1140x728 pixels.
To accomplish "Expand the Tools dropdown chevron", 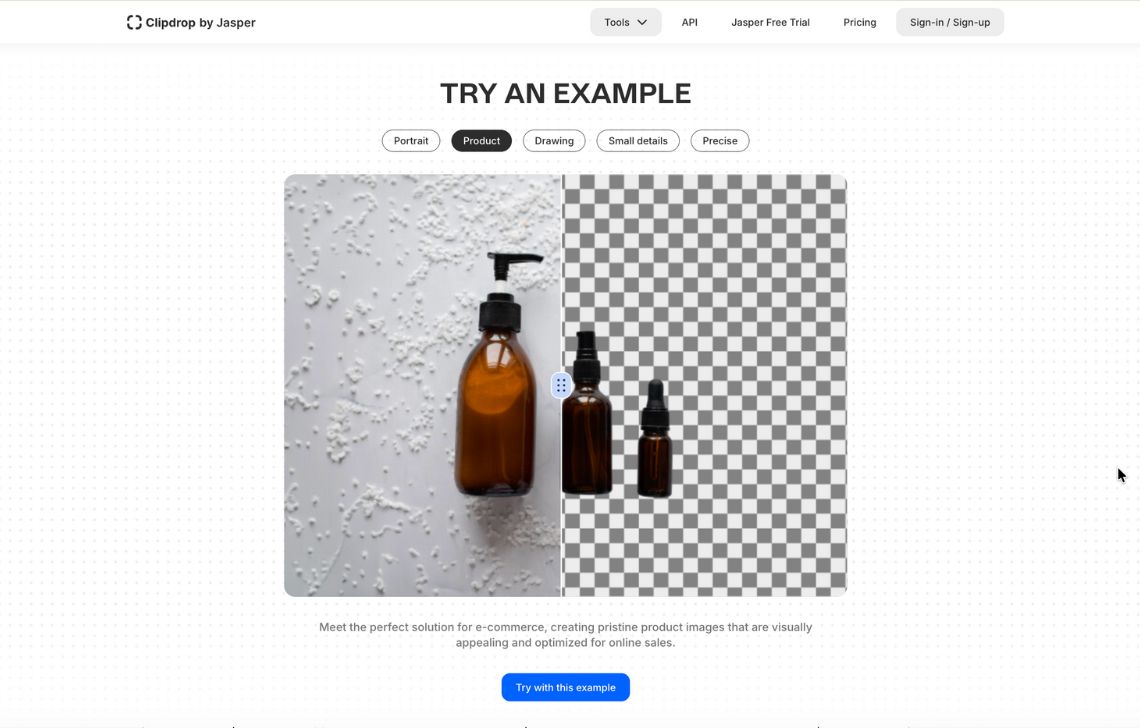I will (642, 23).
